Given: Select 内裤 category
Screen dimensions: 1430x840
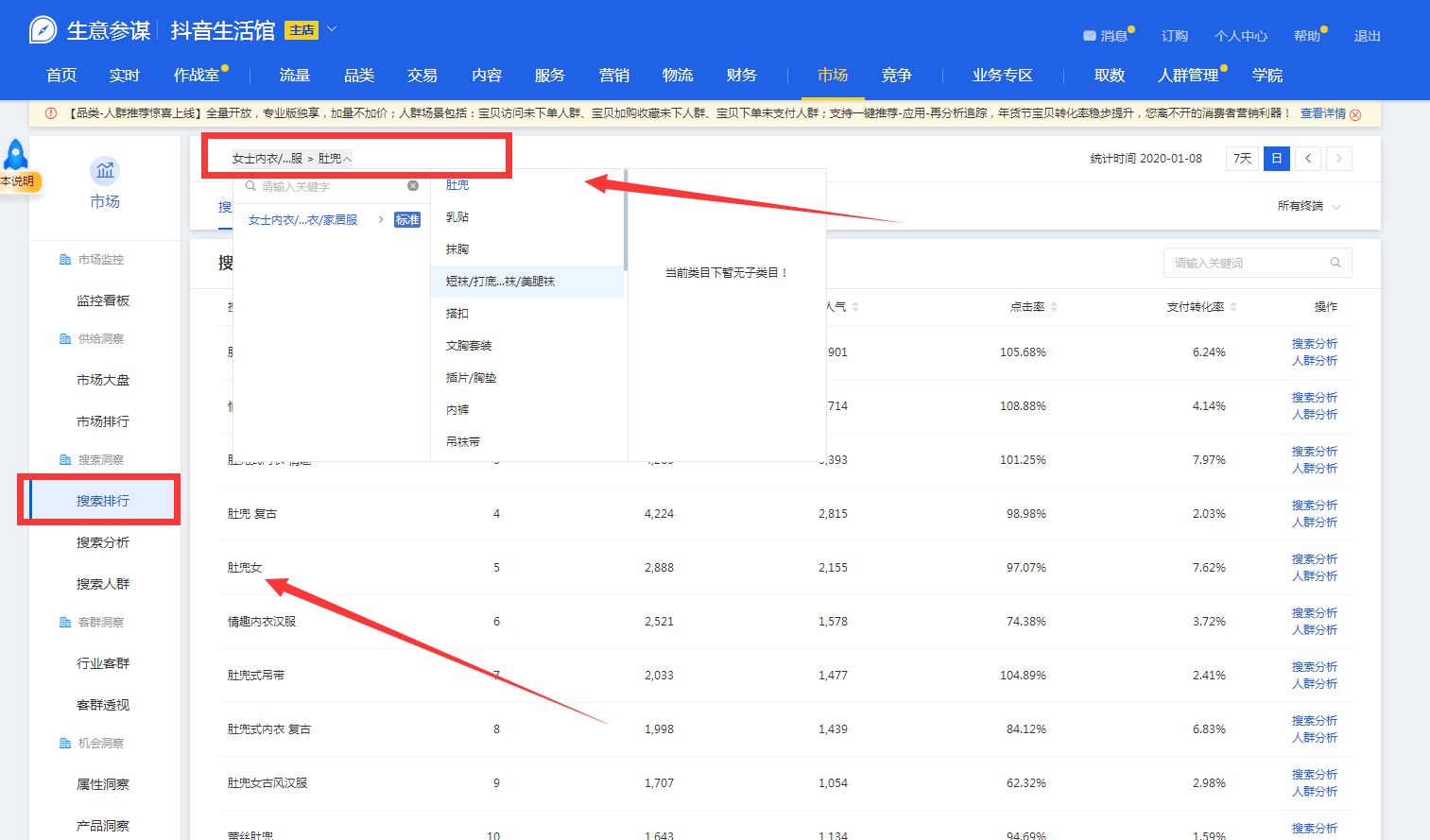Looking at the screenshot, I should coord(457,410).
